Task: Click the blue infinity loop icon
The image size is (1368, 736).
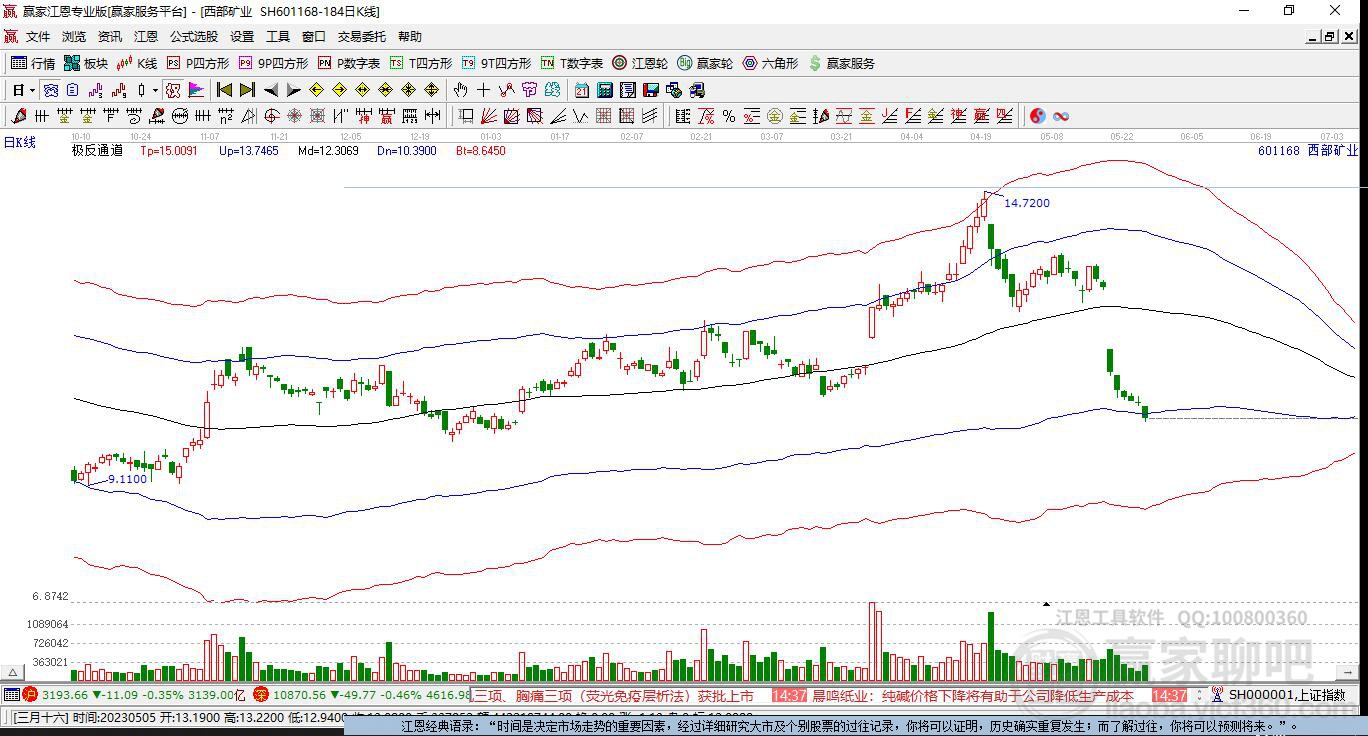Action: (x=1061, y=116)
